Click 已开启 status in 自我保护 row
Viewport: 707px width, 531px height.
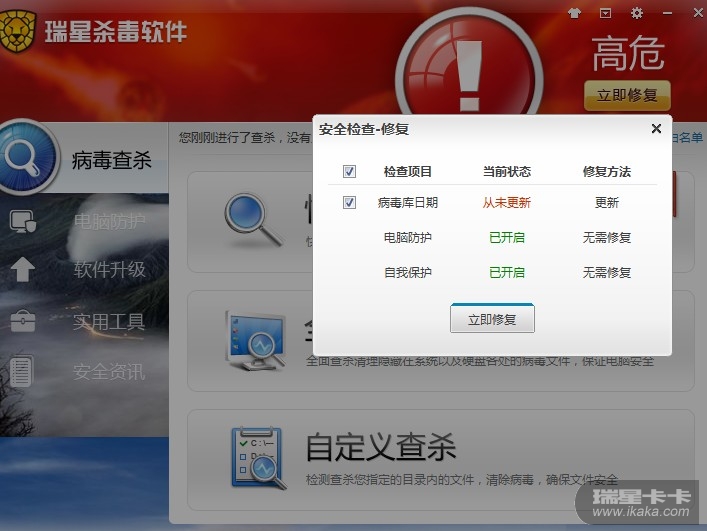[507, 273]
